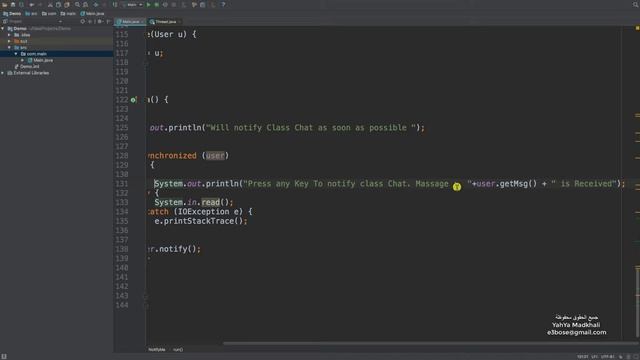Switch to the Thread.java editor tab
The image size is (640, 360).
tap(164, 22)
